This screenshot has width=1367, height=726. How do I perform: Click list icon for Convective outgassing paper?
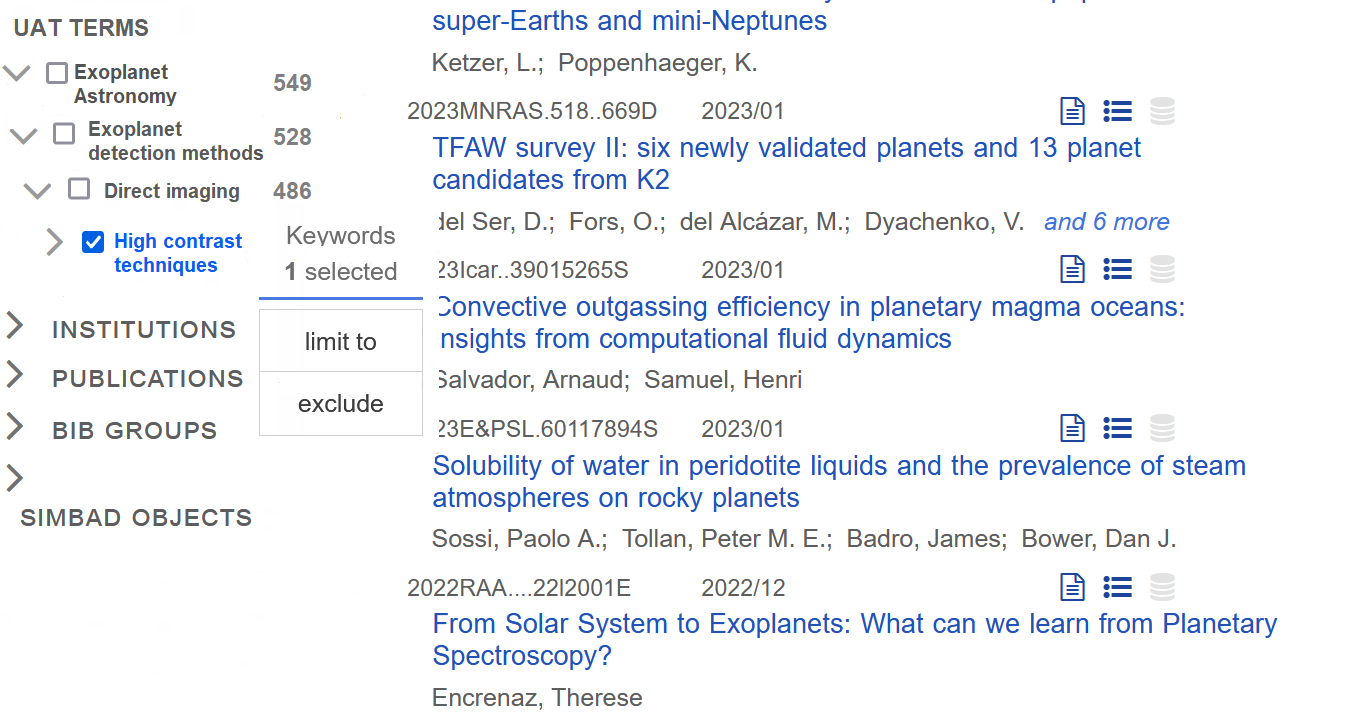[x=1117, y=269]
